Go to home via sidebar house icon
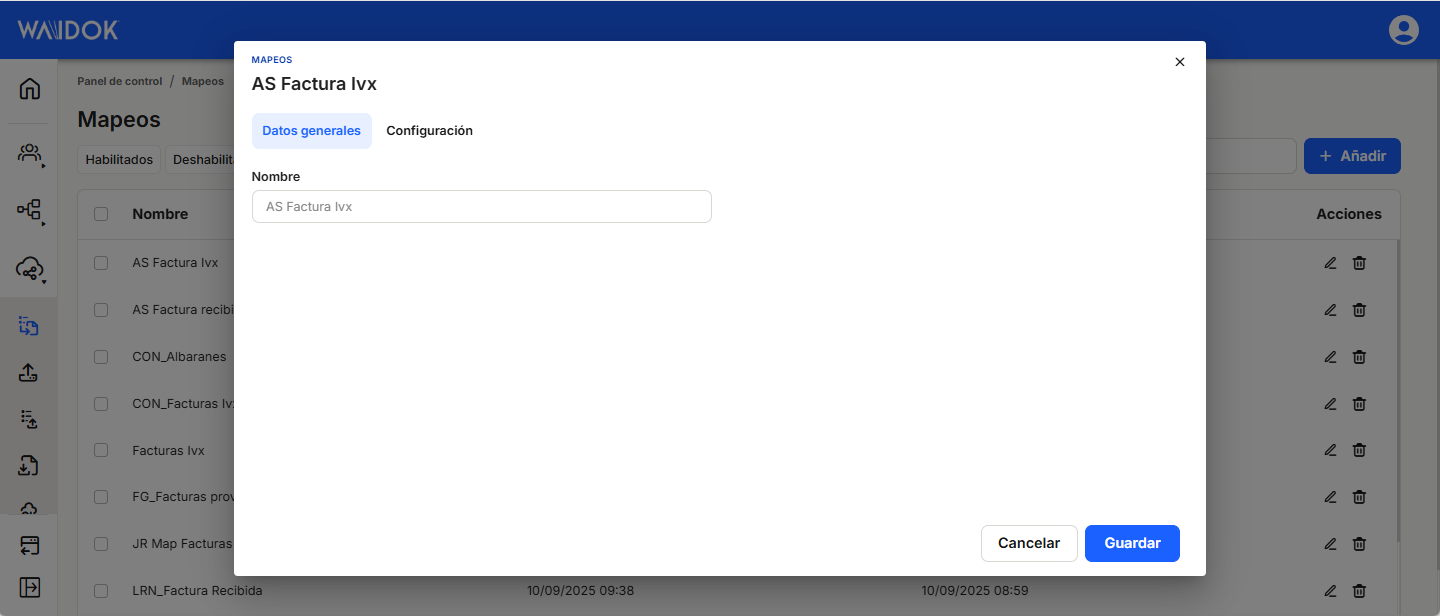 click(x=30, y=89)
